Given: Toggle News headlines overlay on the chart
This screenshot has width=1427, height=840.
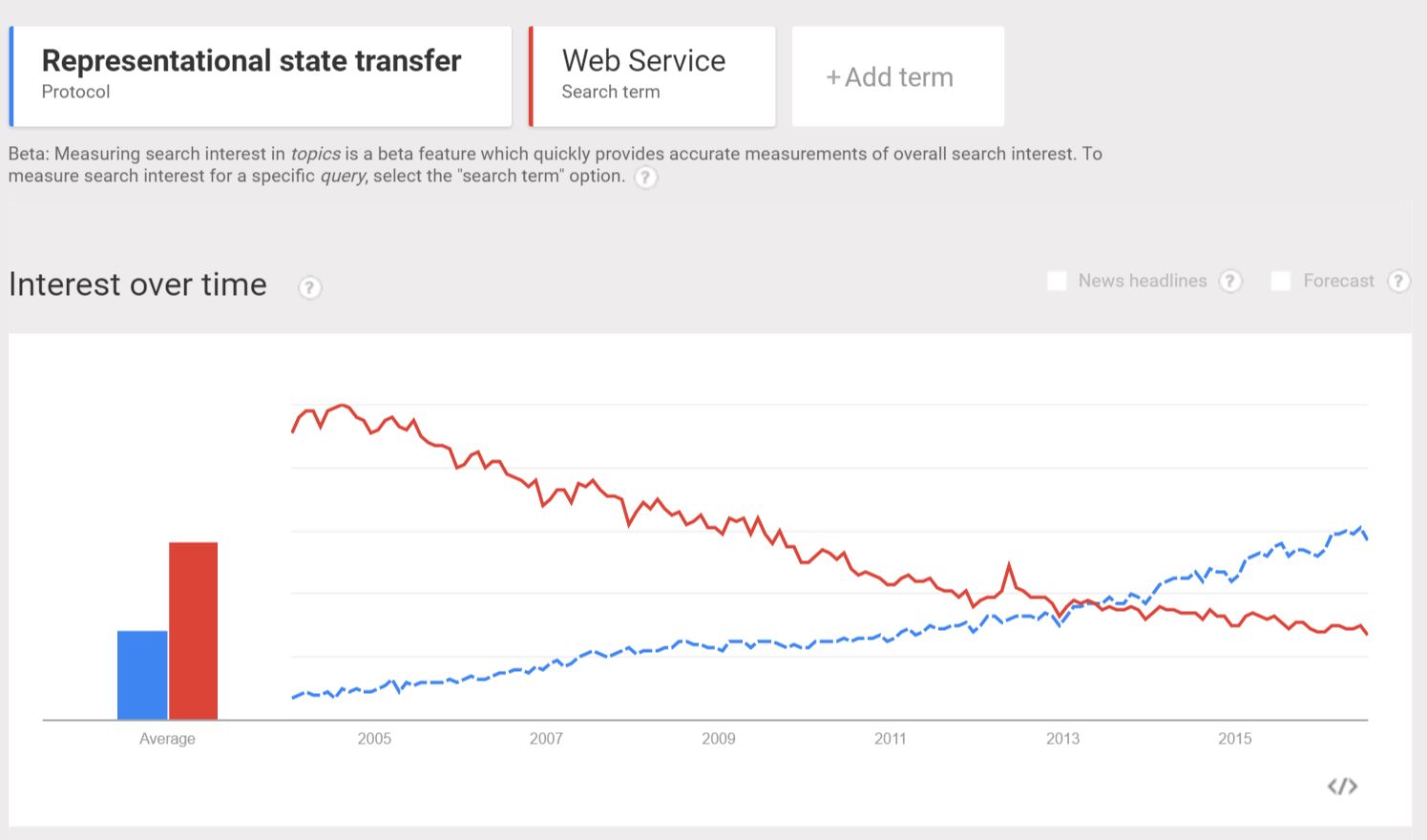Looking at the screenshot, I should (x=1057, y=281).
